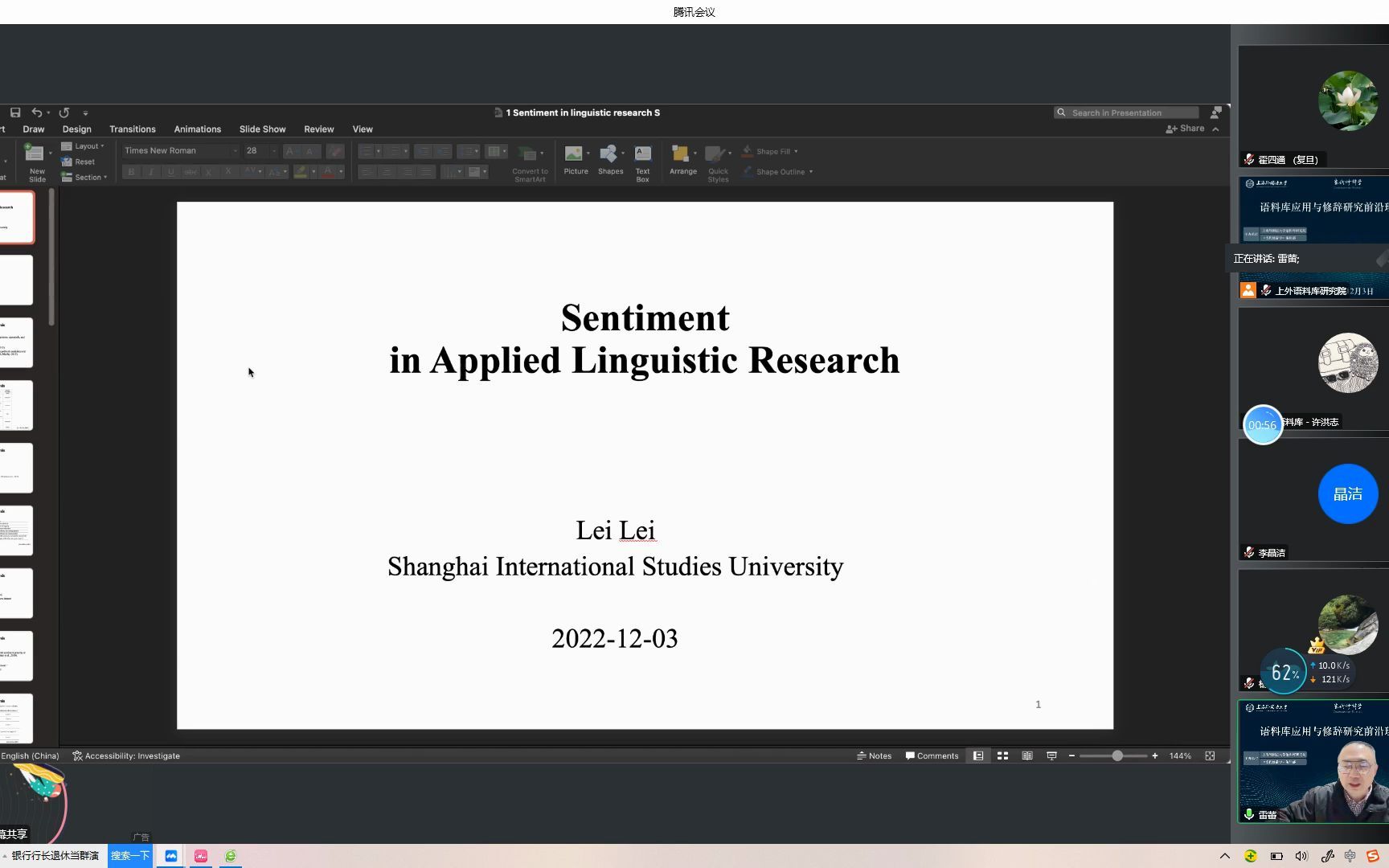Insert a New Slide

37,163
